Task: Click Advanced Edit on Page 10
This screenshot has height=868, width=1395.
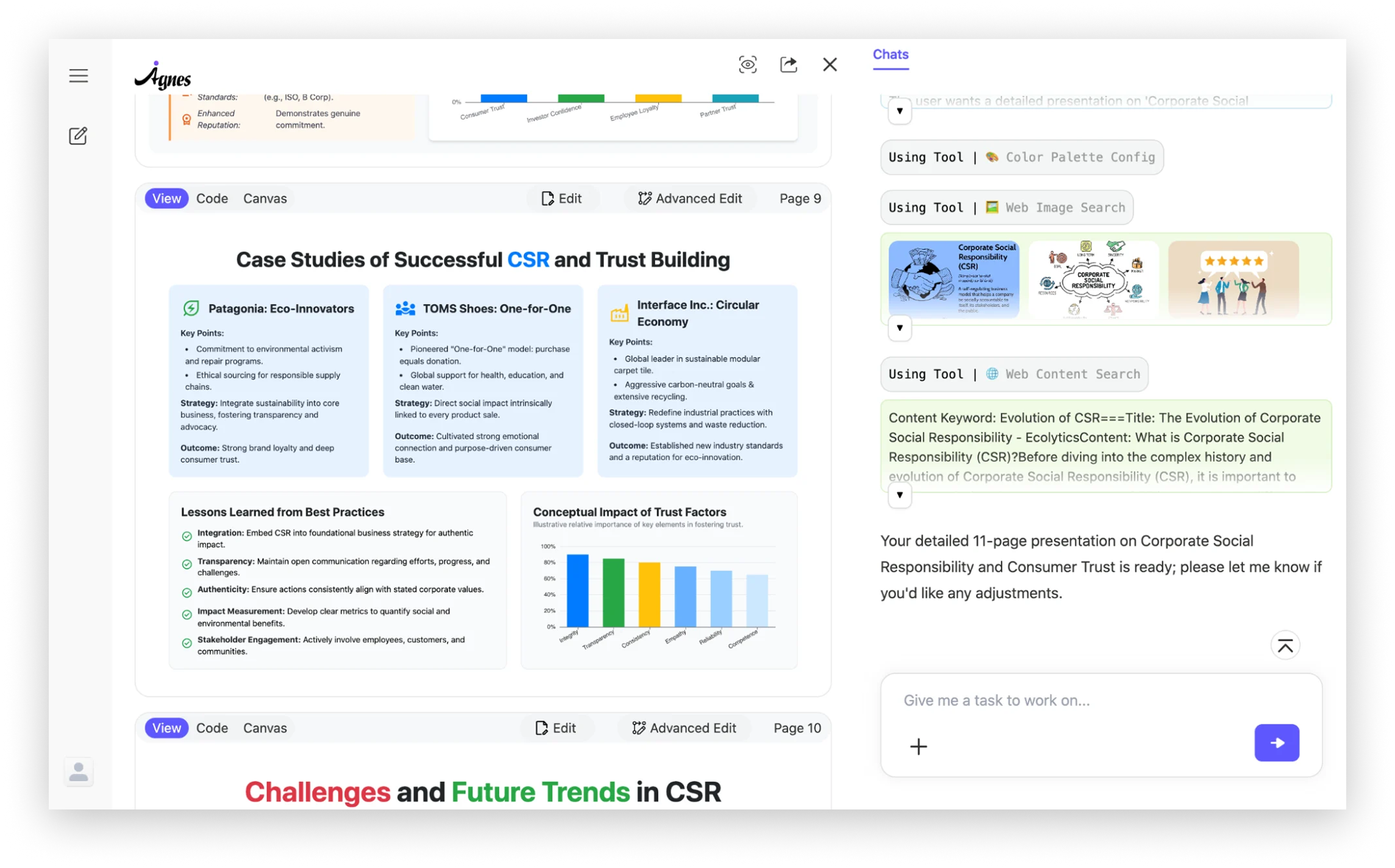Action: point(684,728)
